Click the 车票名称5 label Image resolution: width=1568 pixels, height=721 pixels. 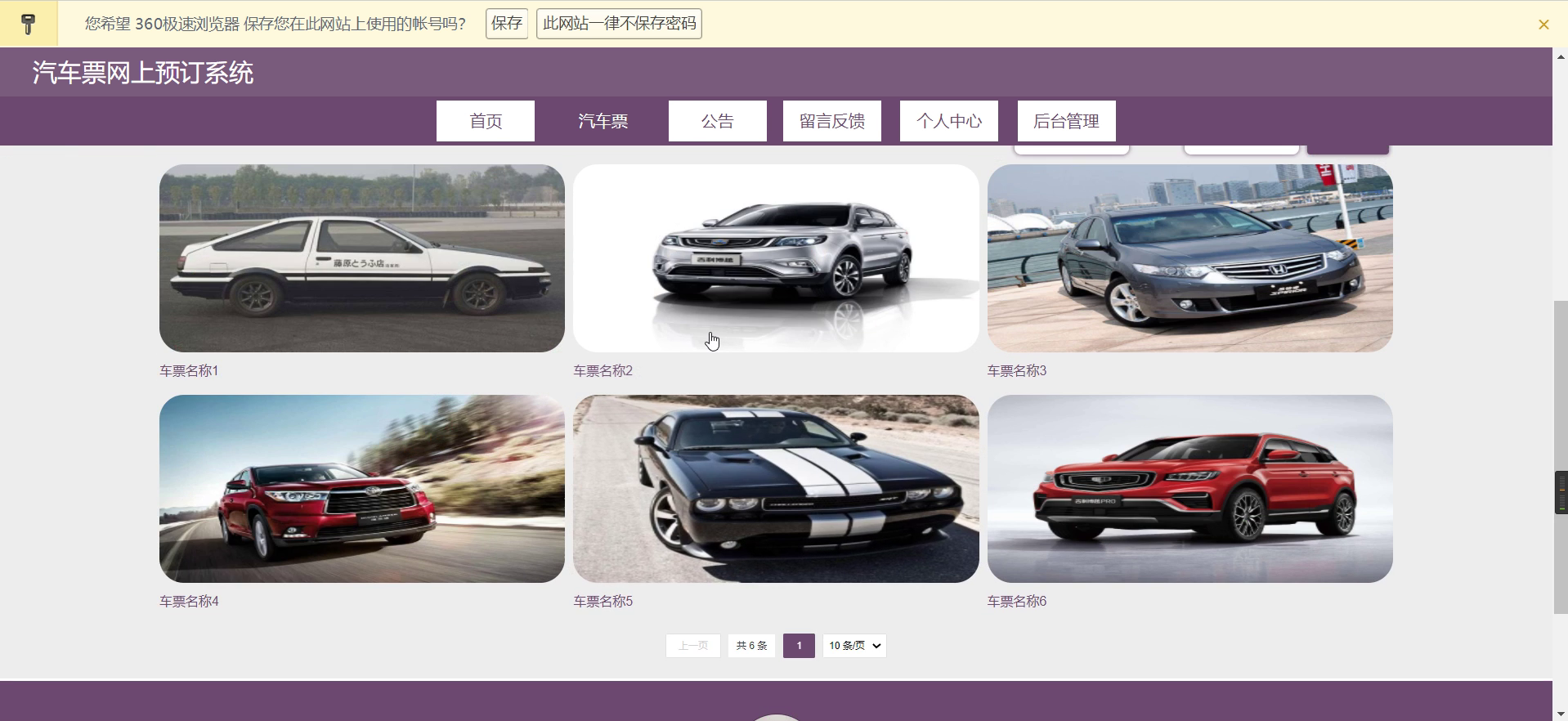603,602
